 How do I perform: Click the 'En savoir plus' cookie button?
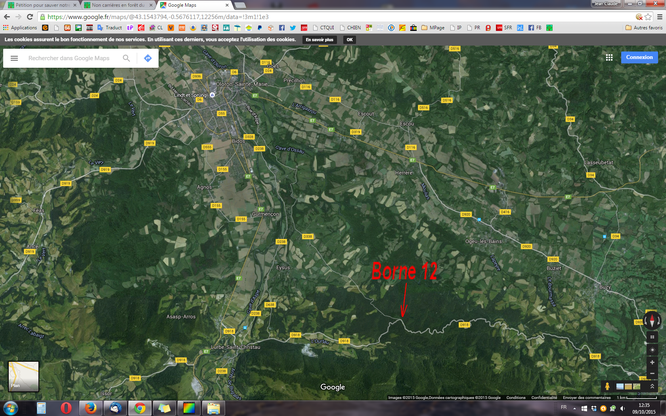[319, 40]
